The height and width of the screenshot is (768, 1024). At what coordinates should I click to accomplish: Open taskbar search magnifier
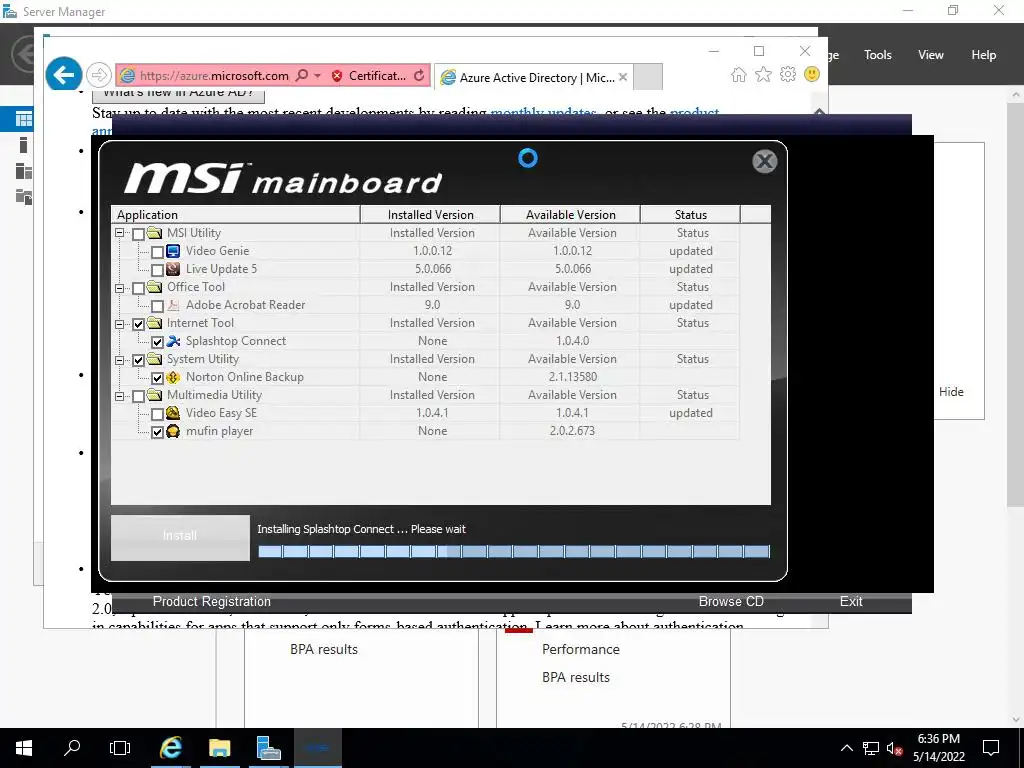click(72, 748)
